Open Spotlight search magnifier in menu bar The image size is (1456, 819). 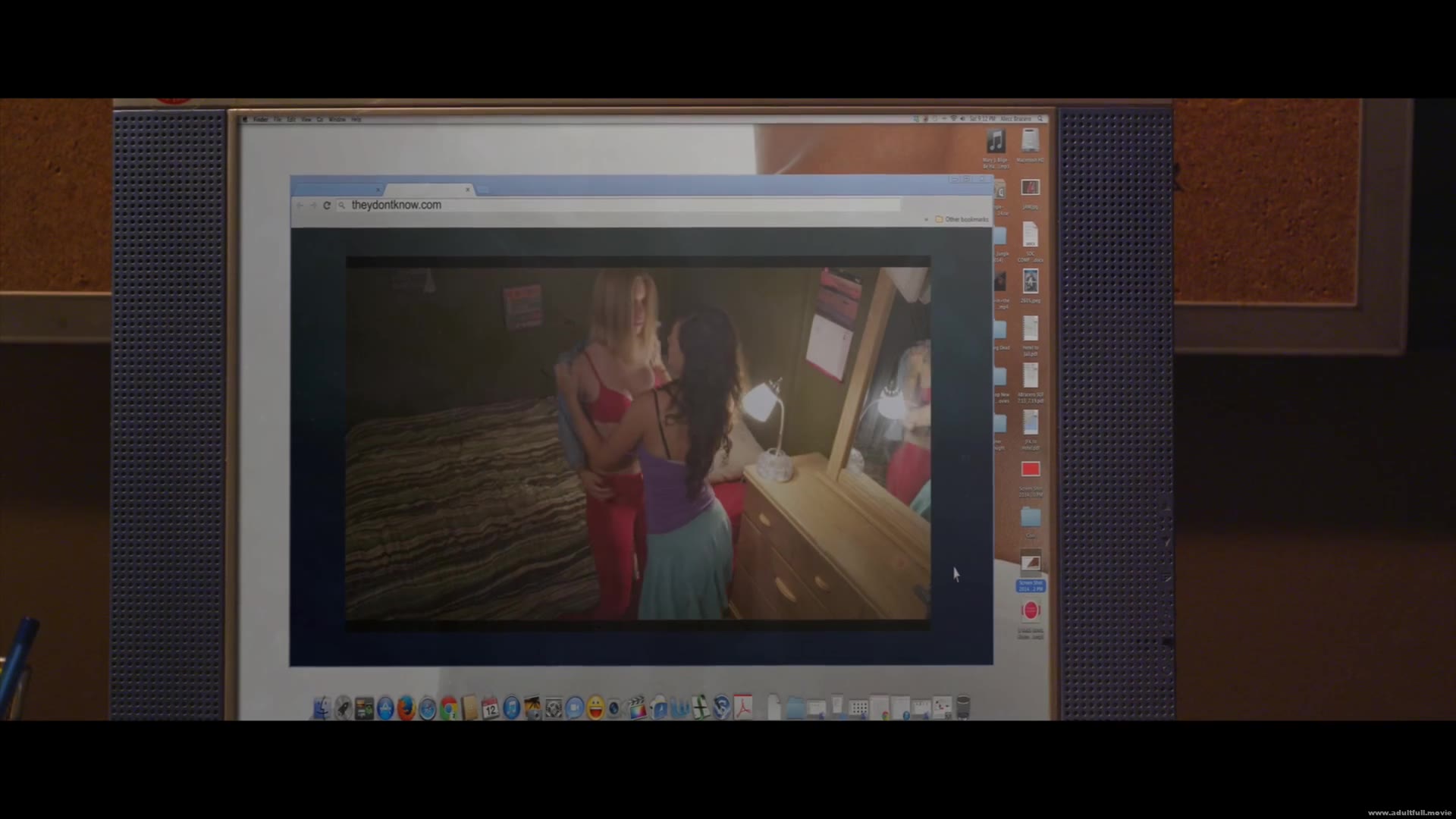point(1040,119)
